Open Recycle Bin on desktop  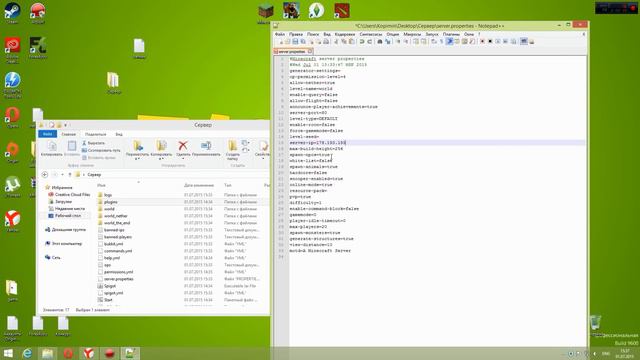596,323
